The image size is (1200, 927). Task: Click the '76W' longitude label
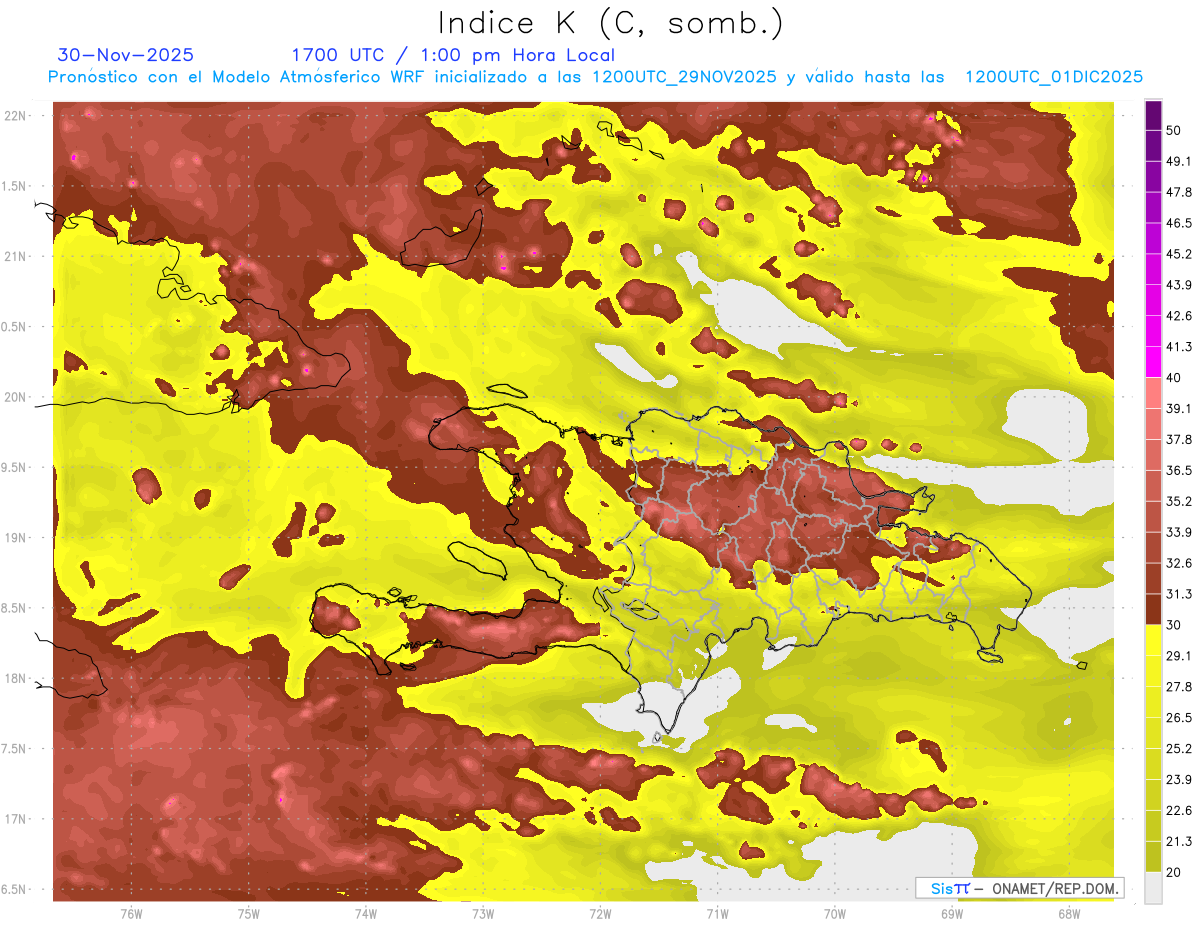(x=130, y=913)
